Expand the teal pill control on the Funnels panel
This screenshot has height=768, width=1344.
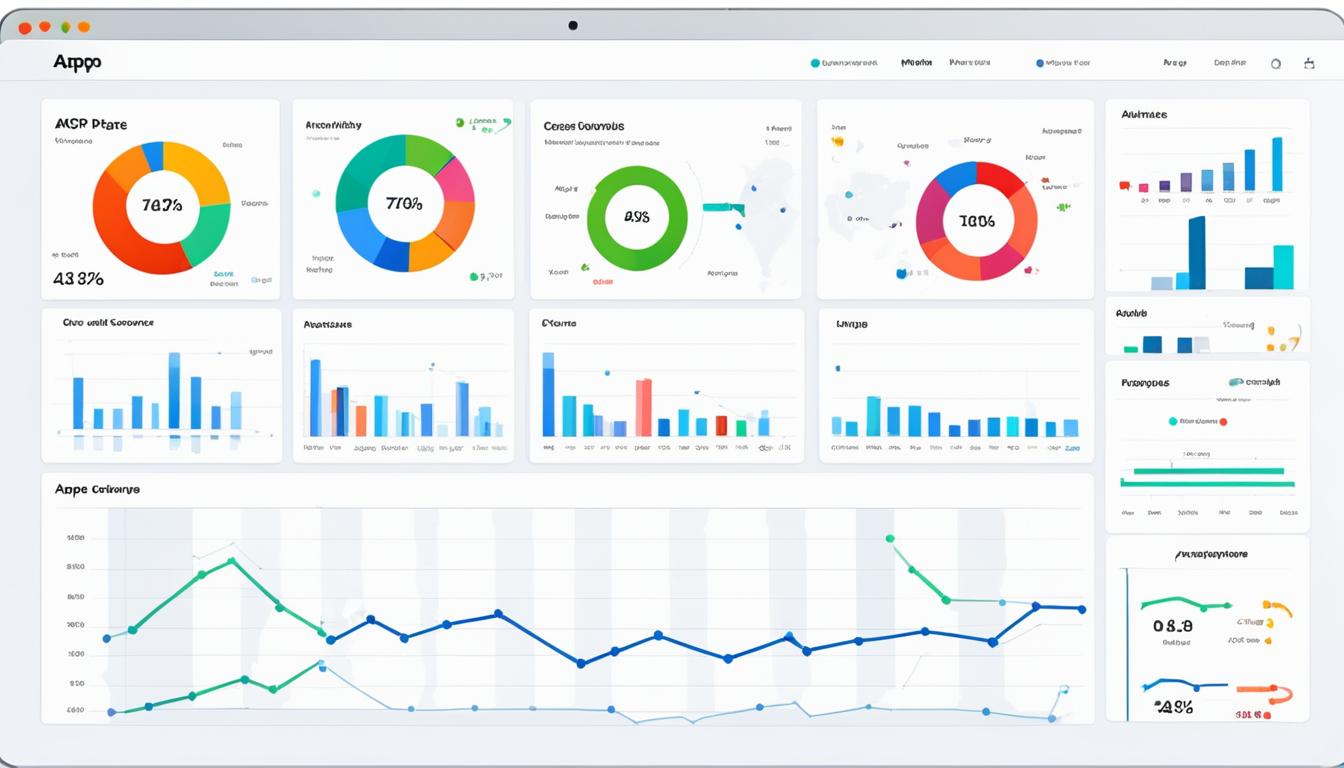pos(1236,382)
